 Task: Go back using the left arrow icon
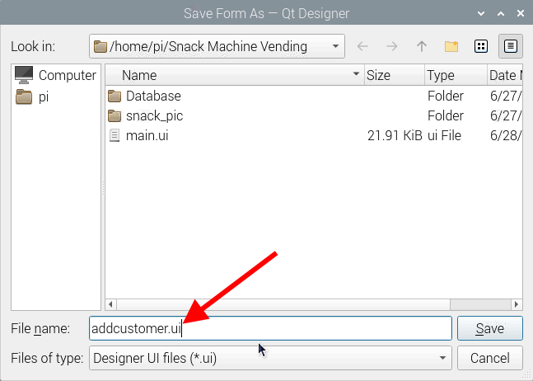click(x=363, y=46)
